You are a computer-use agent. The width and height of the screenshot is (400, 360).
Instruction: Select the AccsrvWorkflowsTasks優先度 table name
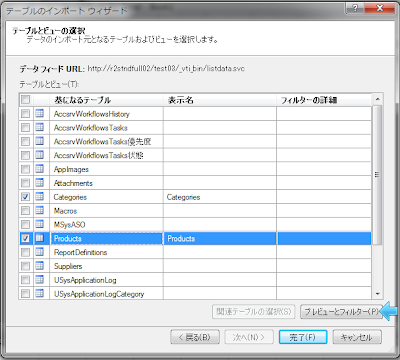point(102,142)
